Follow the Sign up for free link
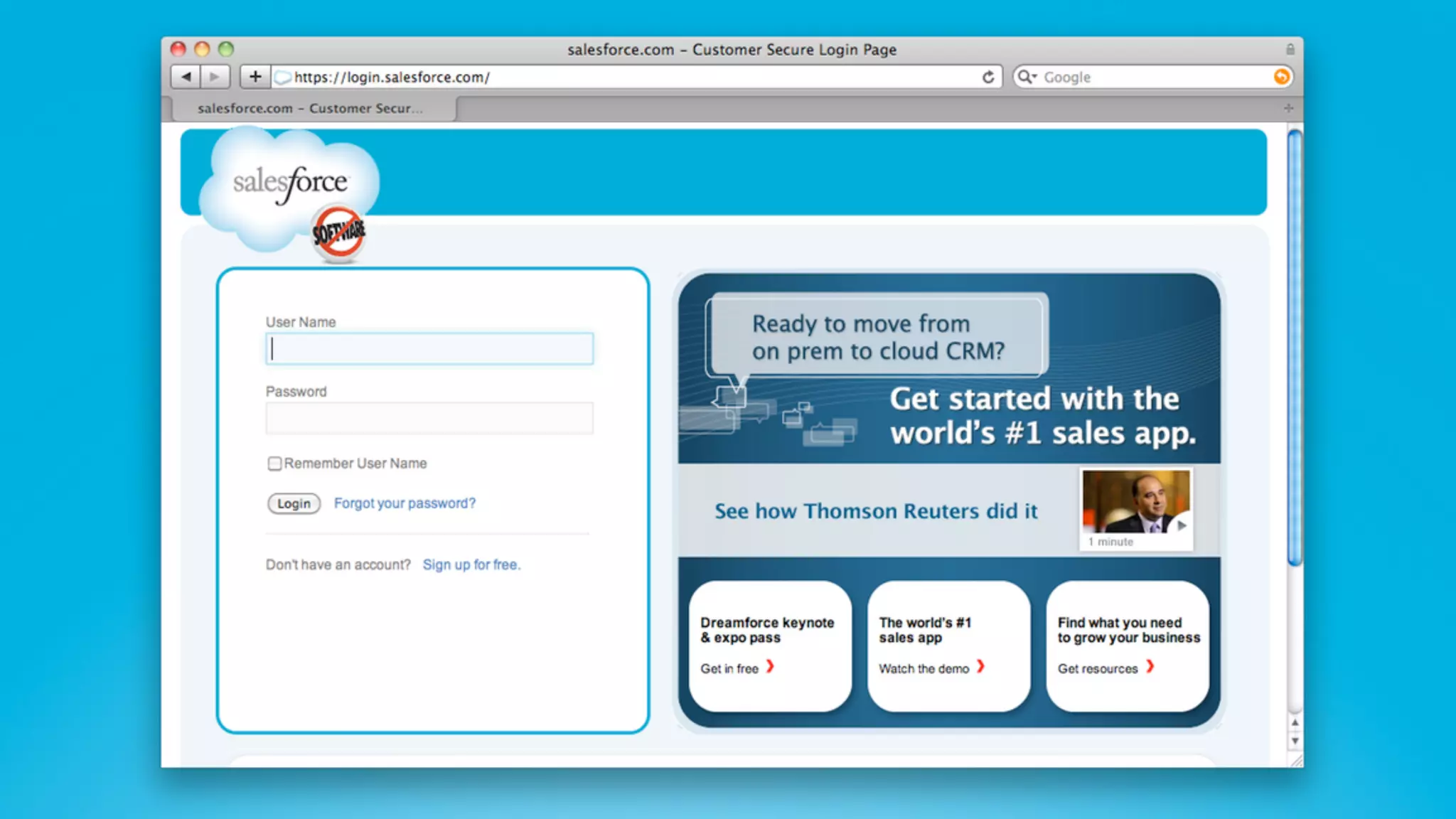This screenshot has height=819, width=1456. (471, 564)
